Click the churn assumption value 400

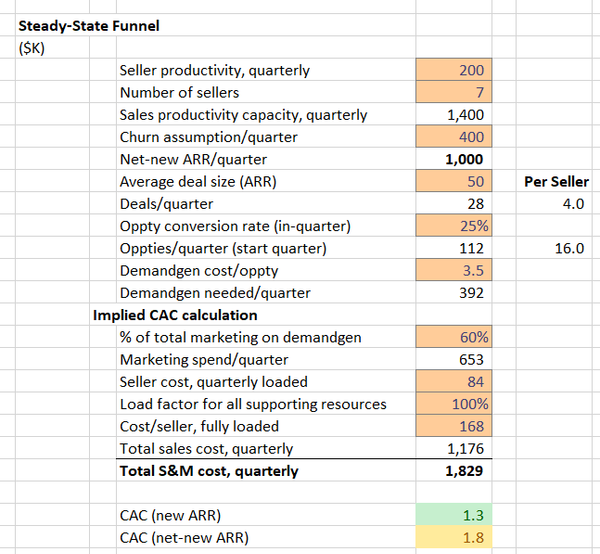point(454,136)
